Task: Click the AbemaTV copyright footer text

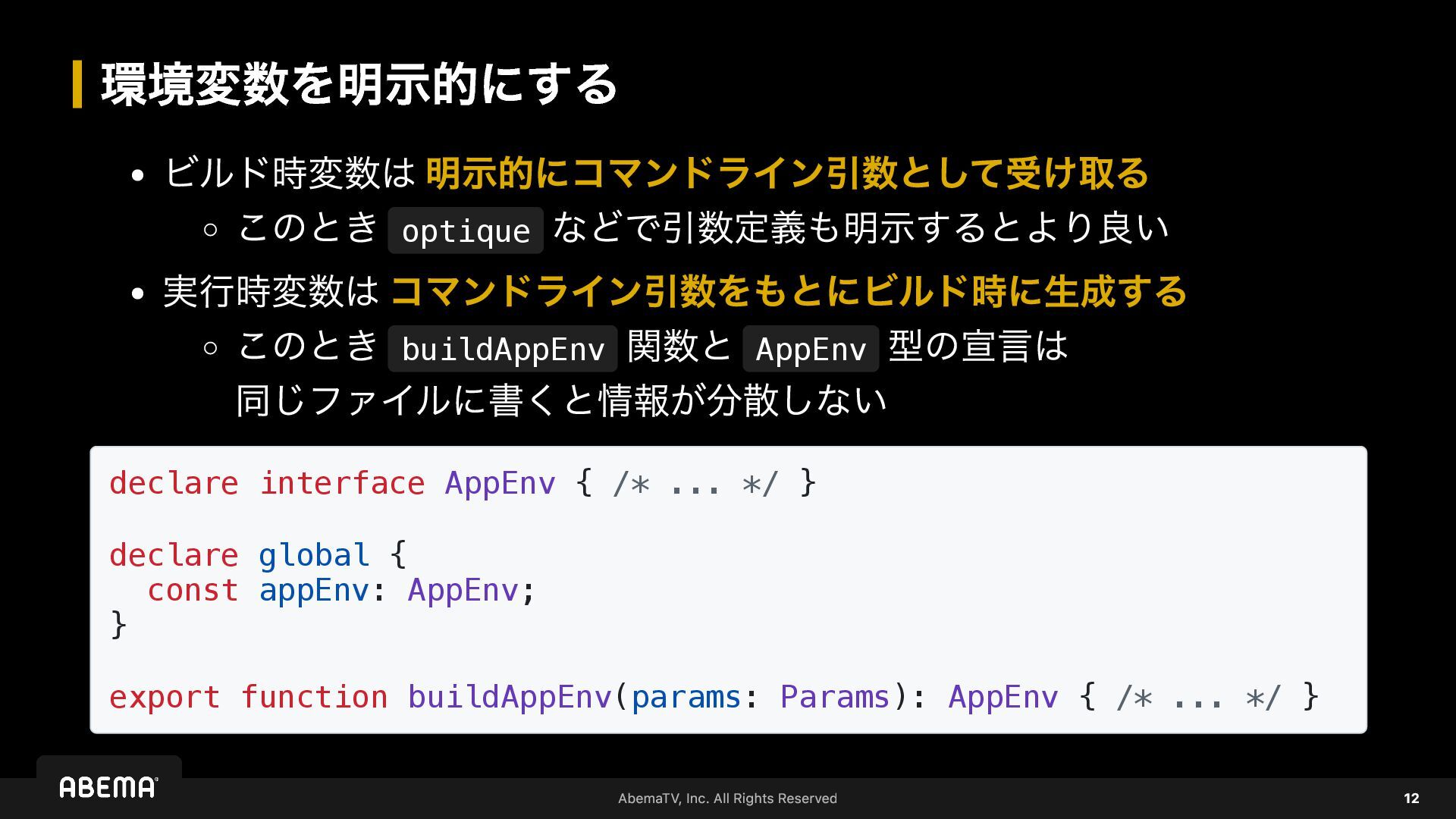Action: click(727, 798)
